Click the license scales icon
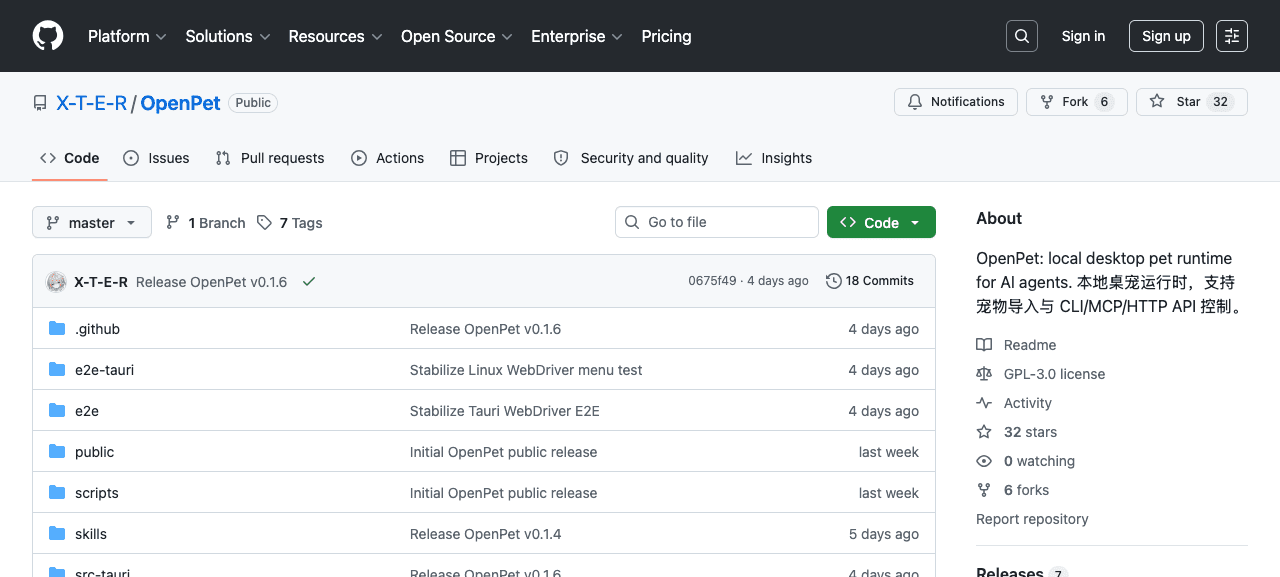 (984, 374)
